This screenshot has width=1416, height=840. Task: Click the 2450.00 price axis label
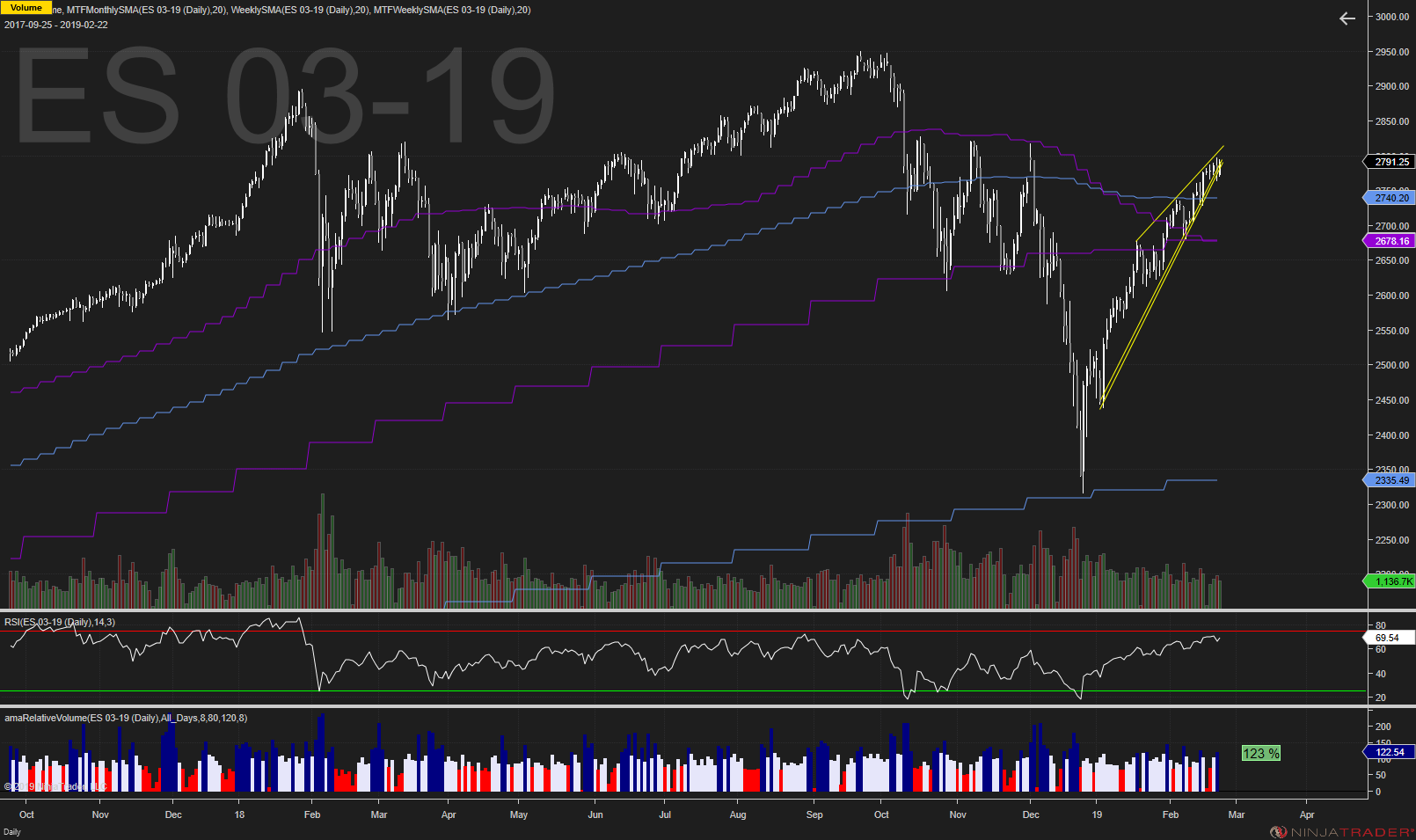[x=1392, y=400]
